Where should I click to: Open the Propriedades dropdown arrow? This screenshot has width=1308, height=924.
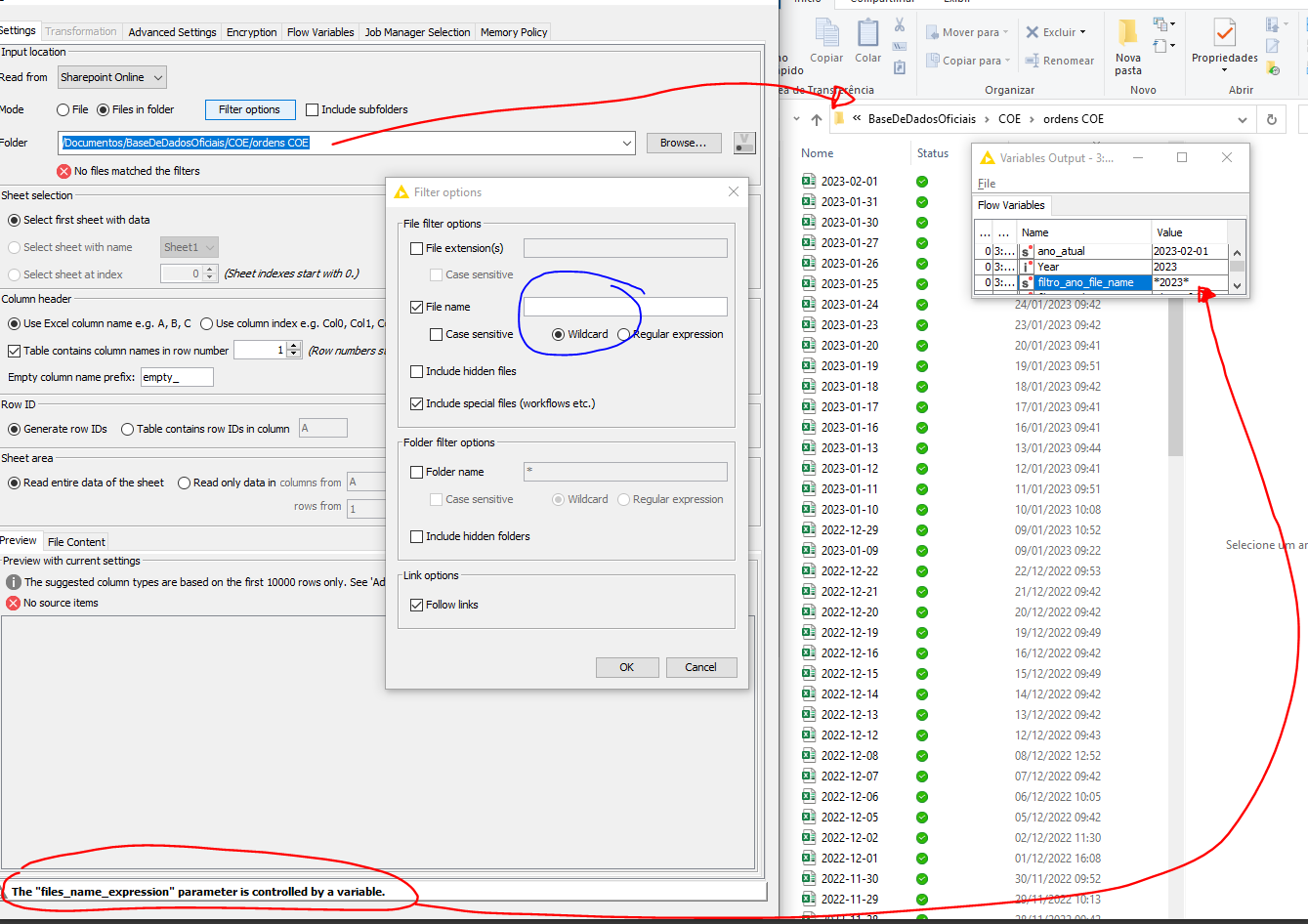pos(1224,70)
